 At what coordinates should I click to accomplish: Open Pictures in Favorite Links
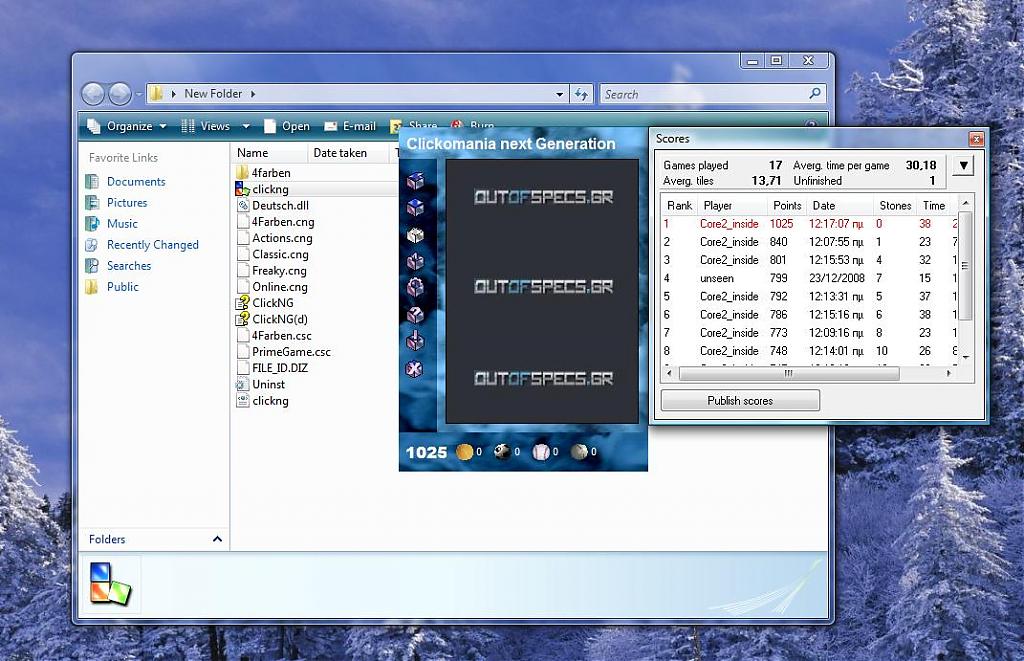[116, 202]
